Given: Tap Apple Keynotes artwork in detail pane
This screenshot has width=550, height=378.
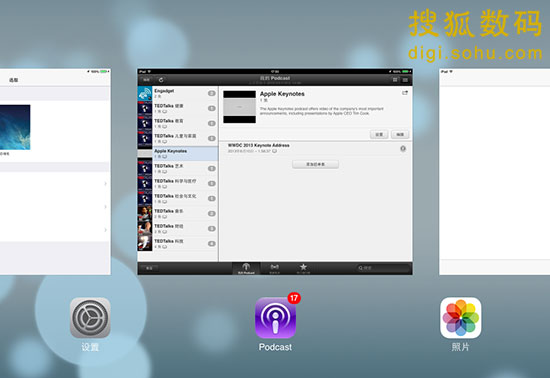Looking at the screenshot, I should [x=240, y=107].
